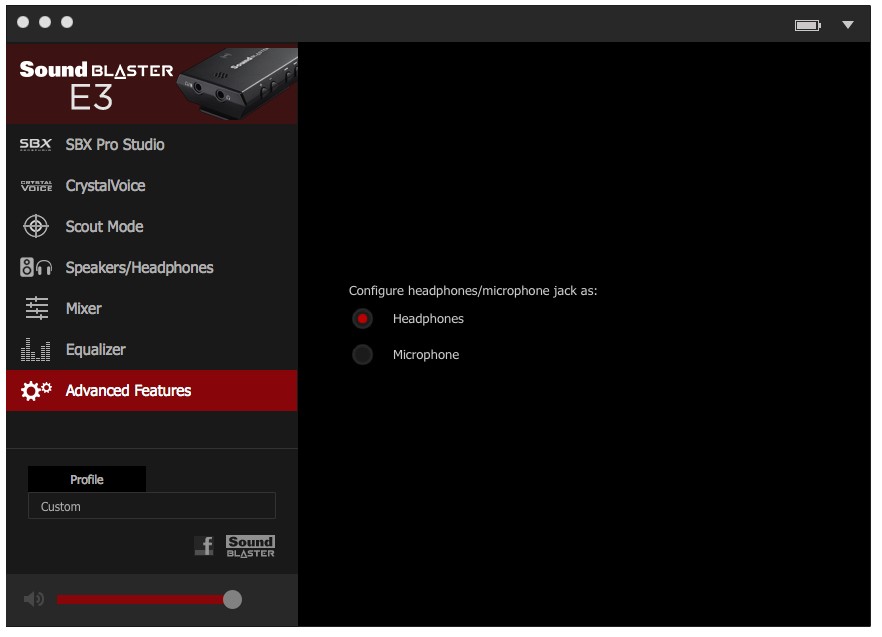882x637 pixels.
Task: Select the Headphones radio button
Action: pyautogui.click(x=363, y=319)
